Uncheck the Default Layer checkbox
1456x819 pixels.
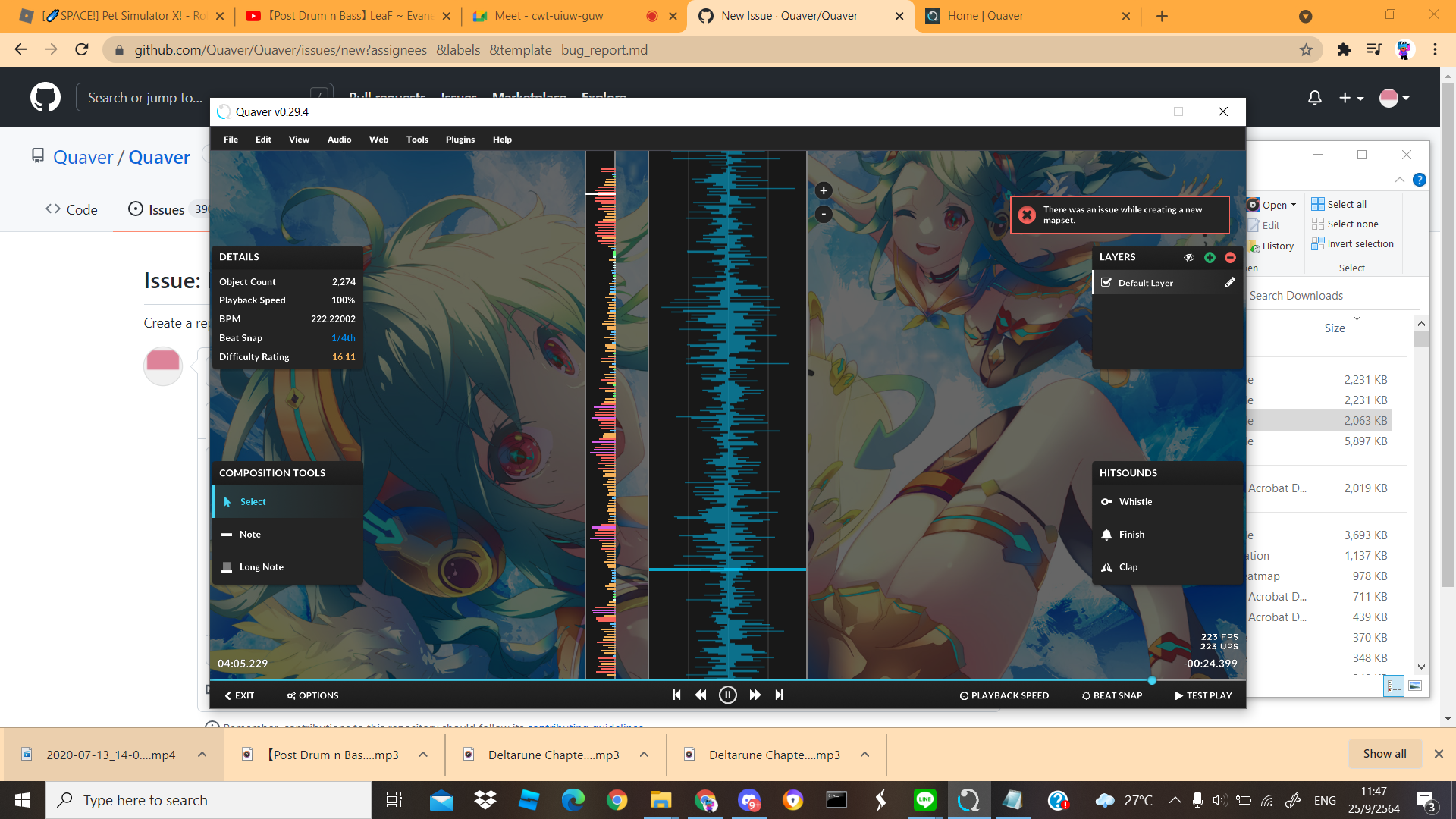(x=1106, y=281)
